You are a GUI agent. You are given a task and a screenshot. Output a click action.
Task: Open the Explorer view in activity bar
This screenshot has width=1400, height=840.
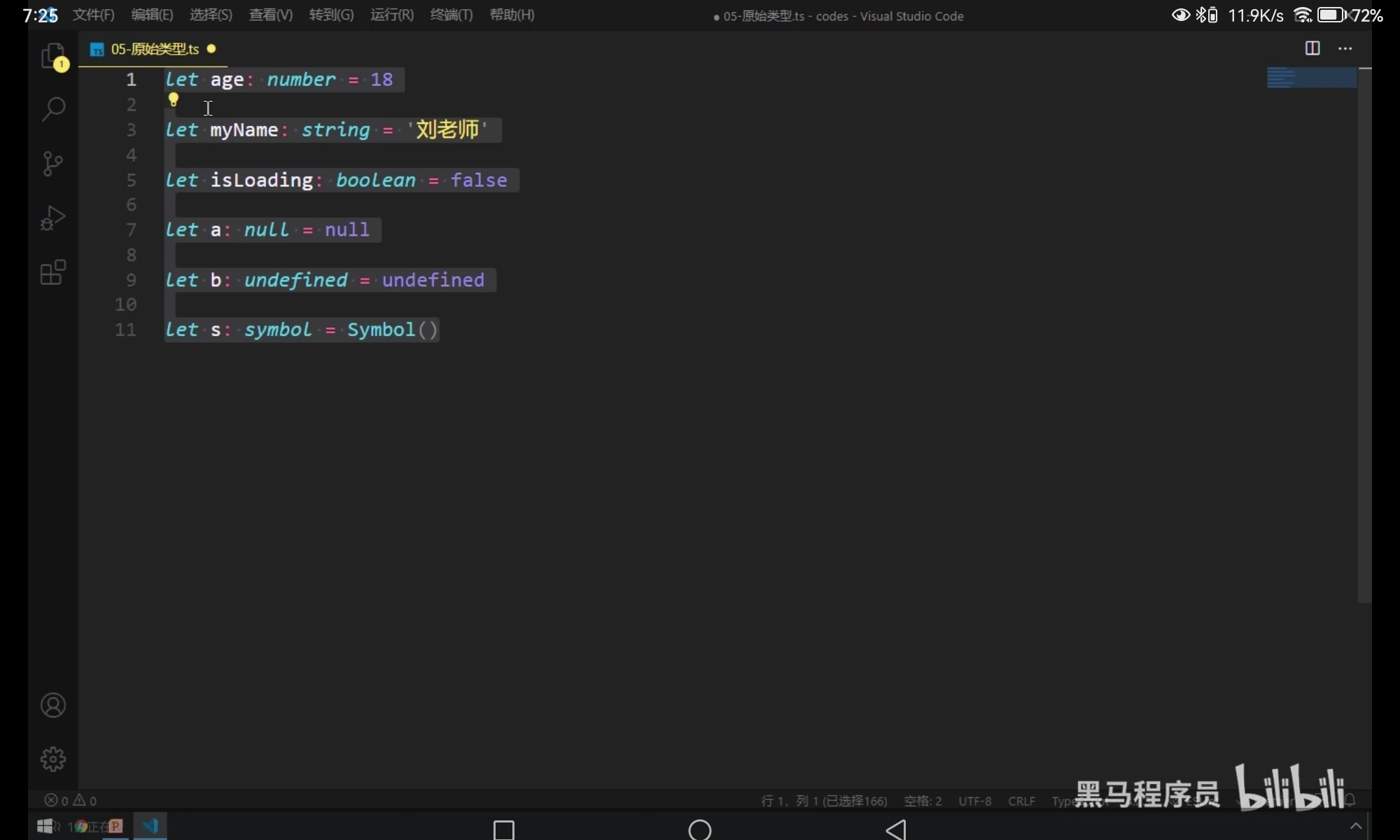[52, 55]
